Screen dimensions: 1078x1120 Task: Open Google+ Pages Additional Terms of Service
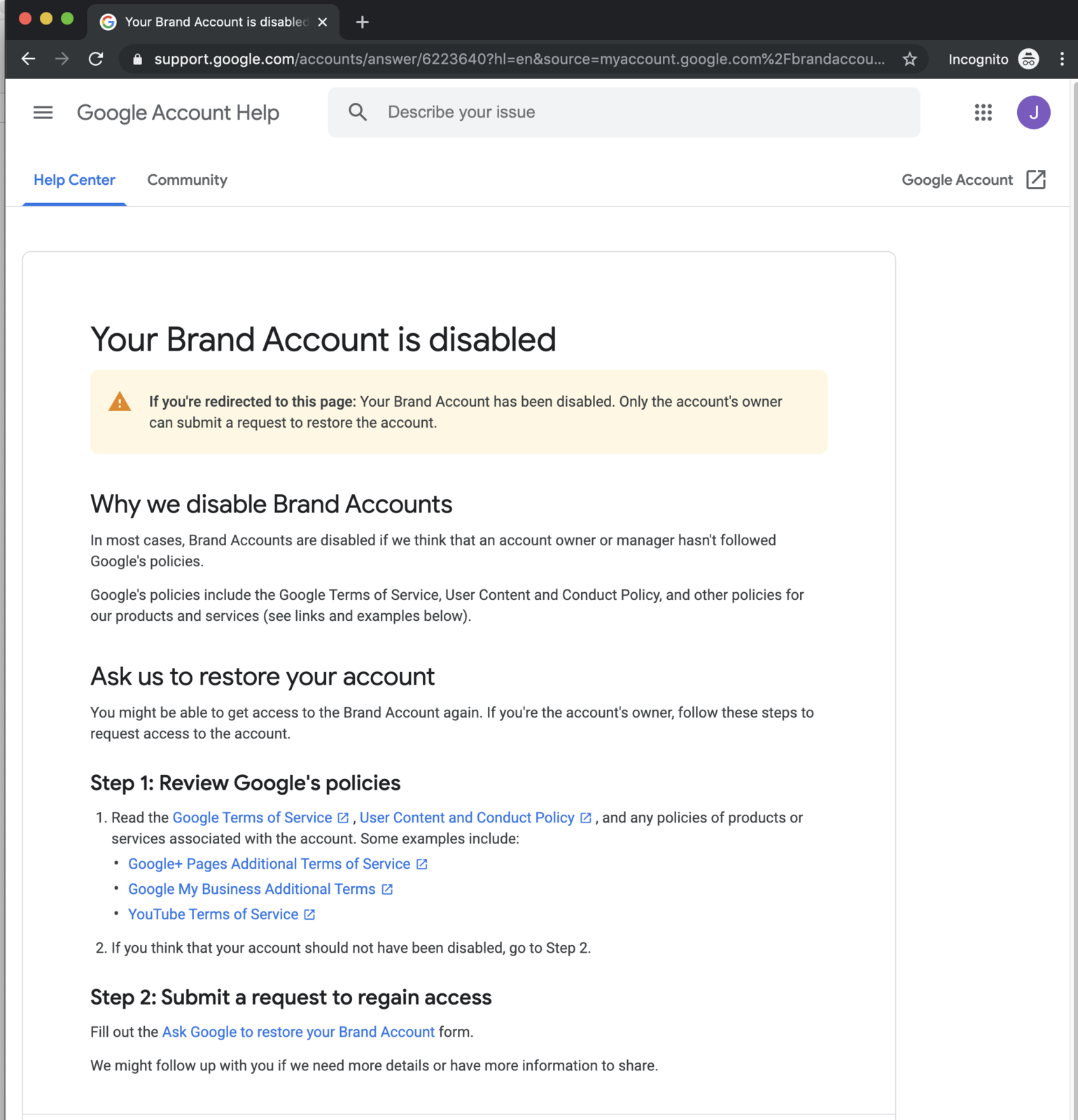[x=269, y=864]
